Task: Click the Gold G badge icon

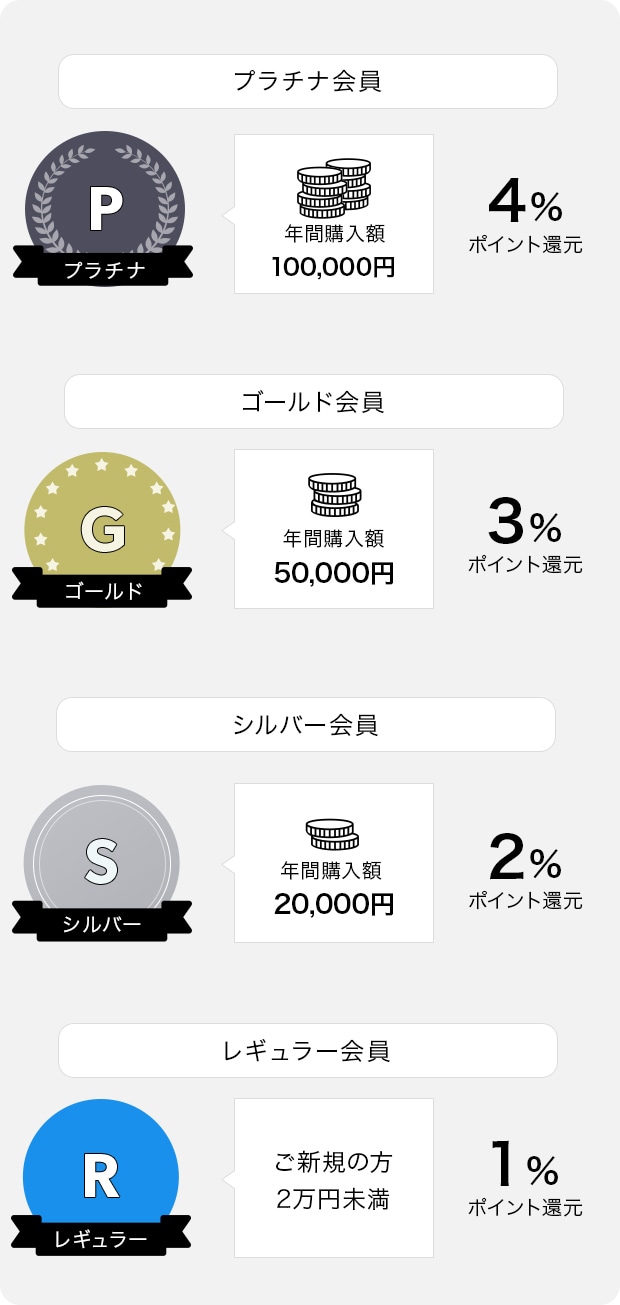Action: (103, 530)
